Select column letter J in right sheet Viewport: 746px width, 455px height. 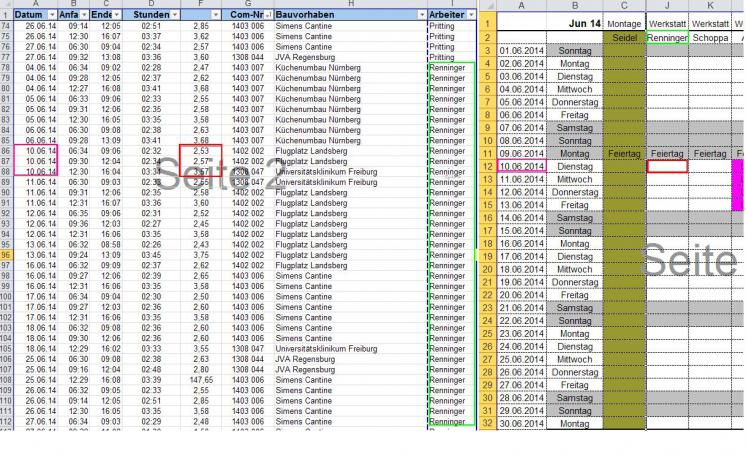tap(667, 6)
